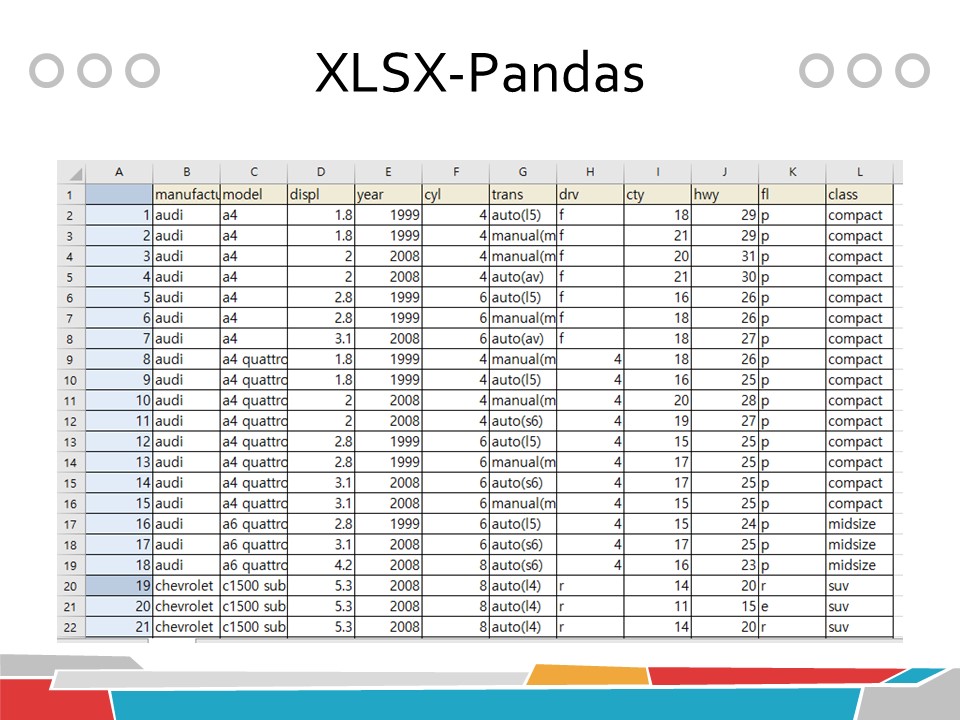Click the 'fl' header cell
Image resolution: width=960 pixels, height=720 pixels.
792,195
